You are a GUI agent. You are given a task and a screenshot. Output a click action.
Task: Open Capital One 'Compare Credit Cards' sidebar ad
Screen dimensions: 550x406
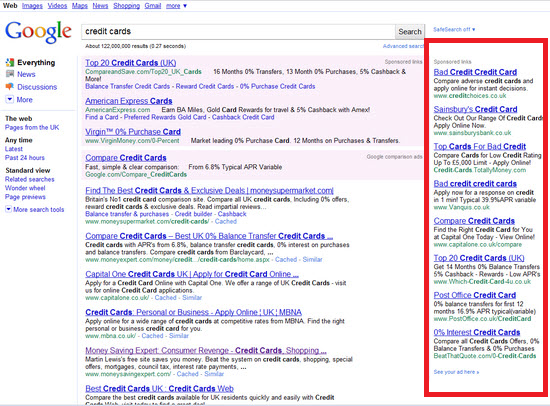pyautogui.click(x=474, y=221)
